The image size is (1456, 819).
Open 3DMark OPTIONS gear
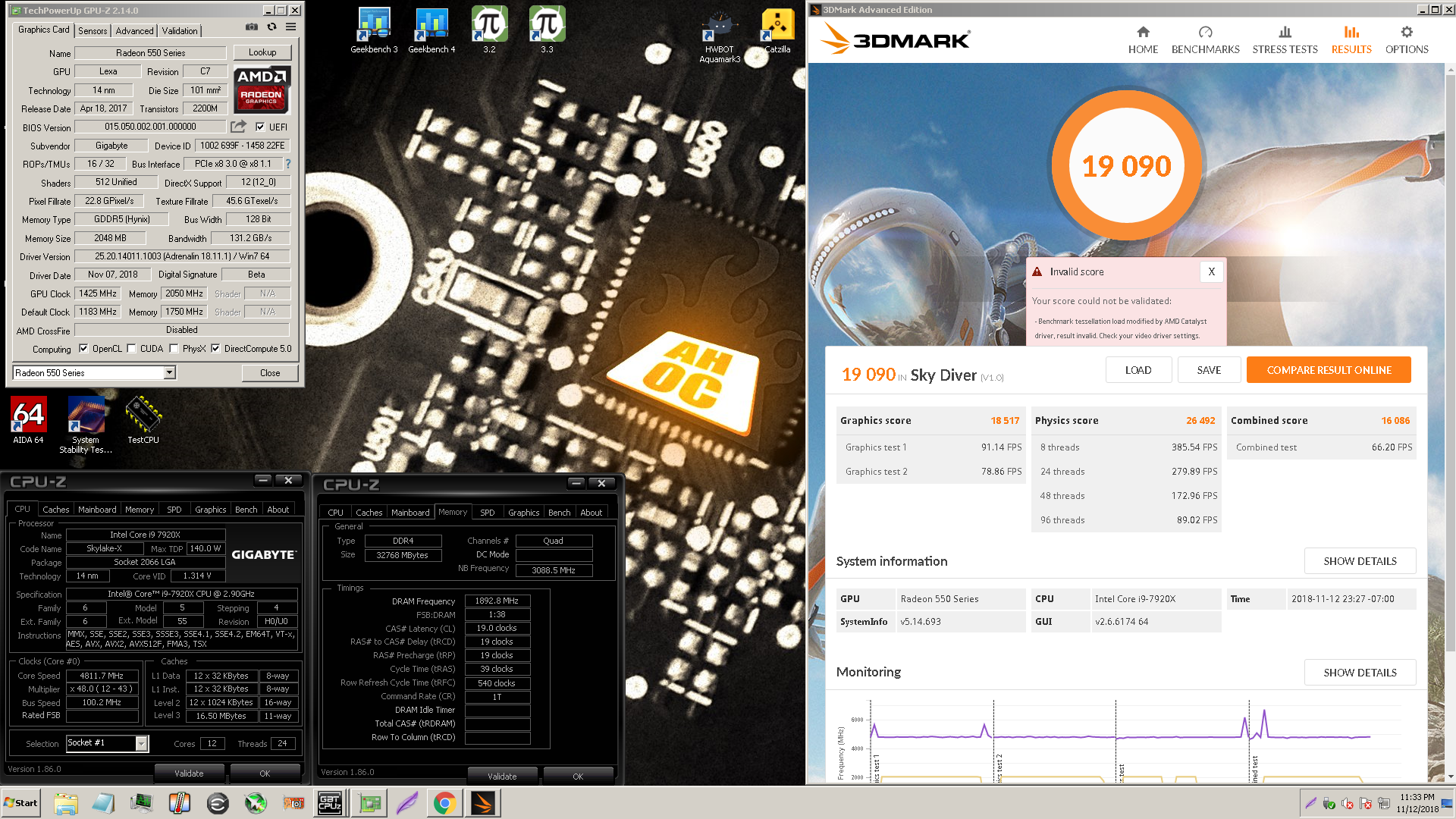(x=1407, y=40)
